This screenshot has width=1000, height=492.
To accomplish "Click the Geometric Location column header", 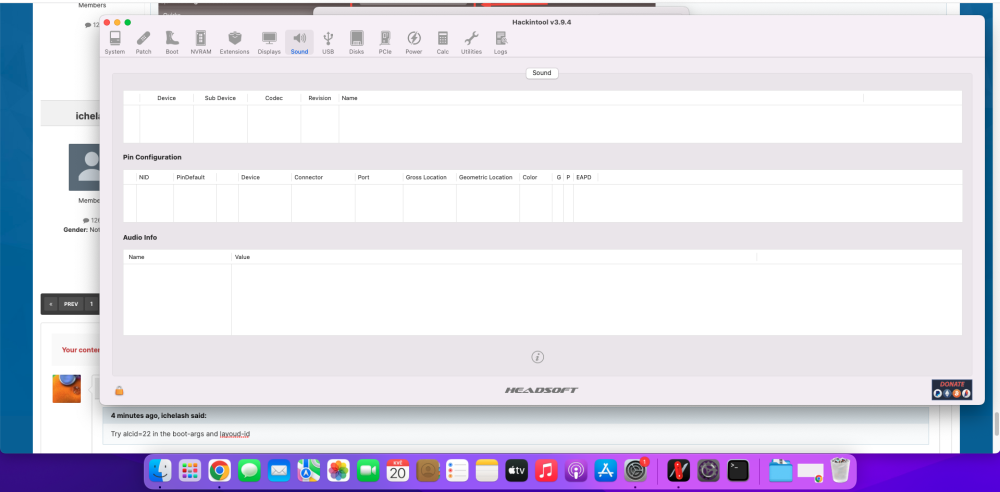I will pos(488,177).
